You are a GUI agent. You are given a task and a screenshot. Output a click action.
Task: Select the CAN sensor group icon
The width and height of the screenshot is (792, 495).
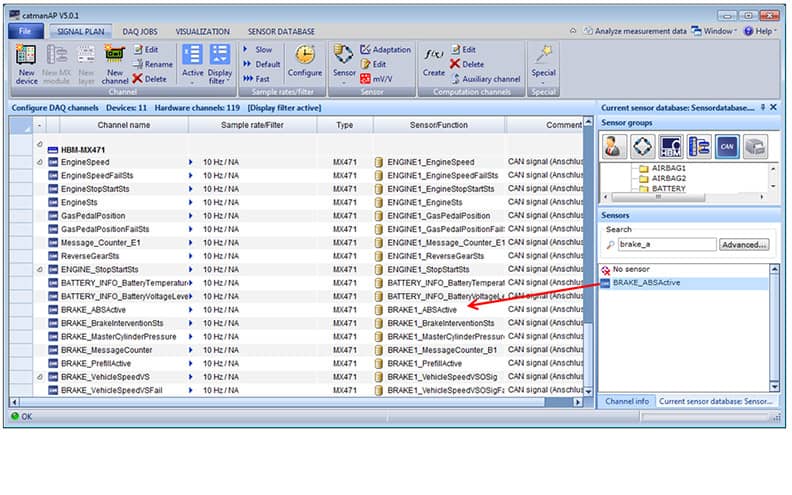(727, 147)
